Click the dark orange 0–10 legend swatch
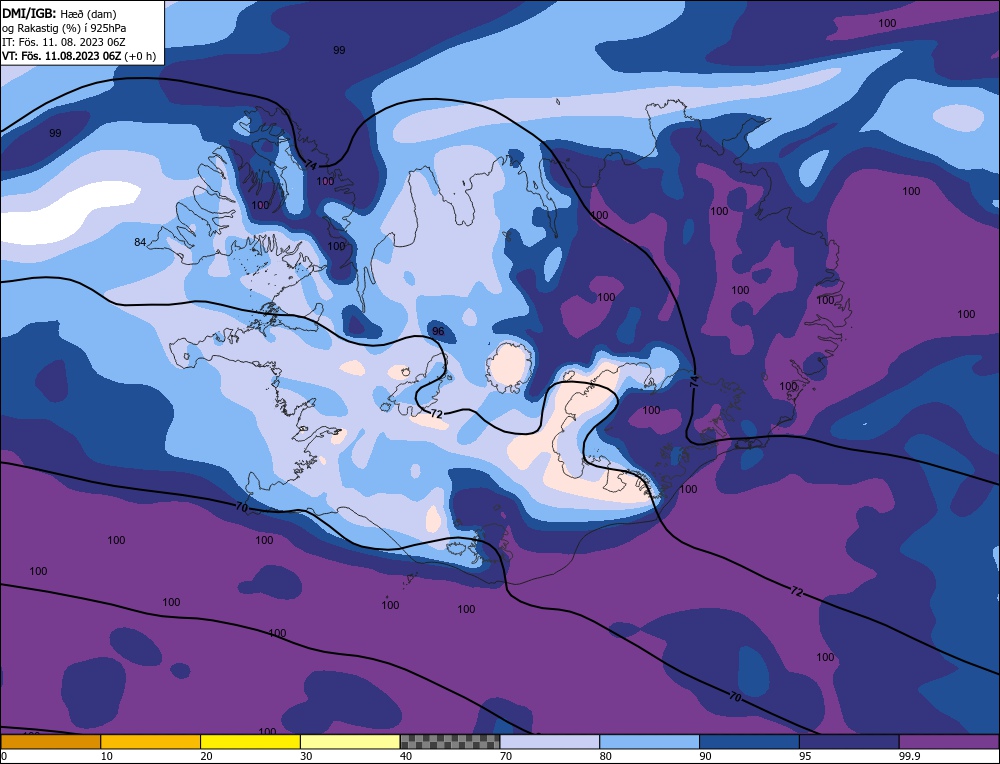The image size is (1000, 764). [x=50, y=742]
